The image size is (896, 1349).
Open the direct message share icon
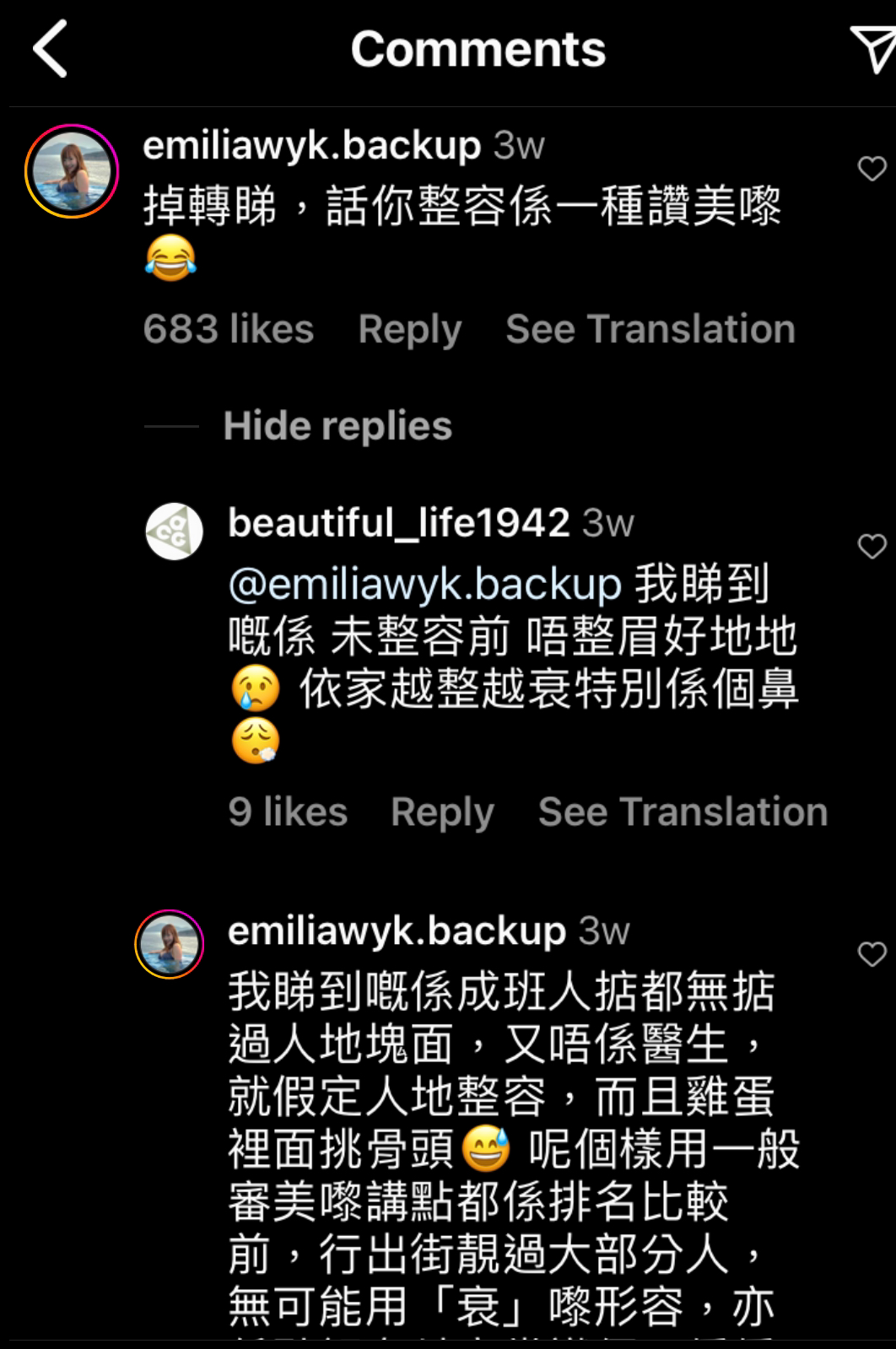(x=873, y=49)
